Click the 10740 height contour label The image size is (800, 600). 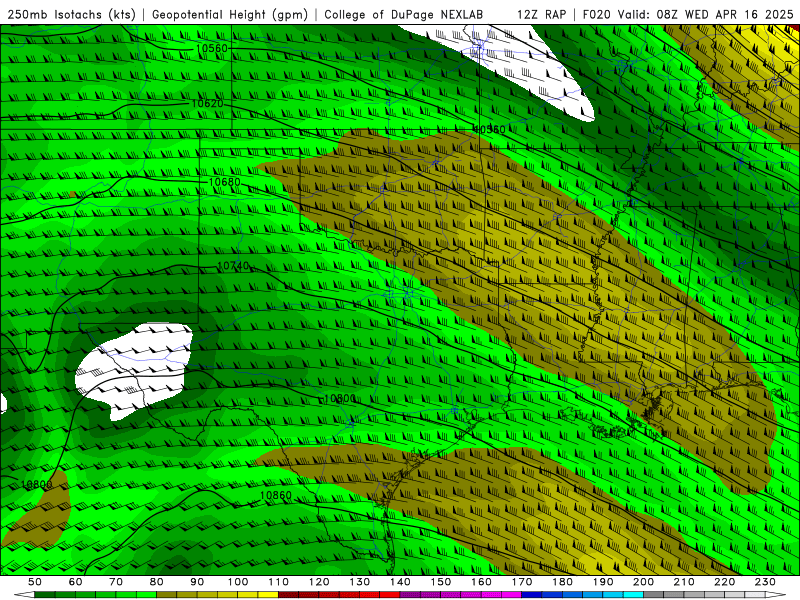[x=233, y=266]
